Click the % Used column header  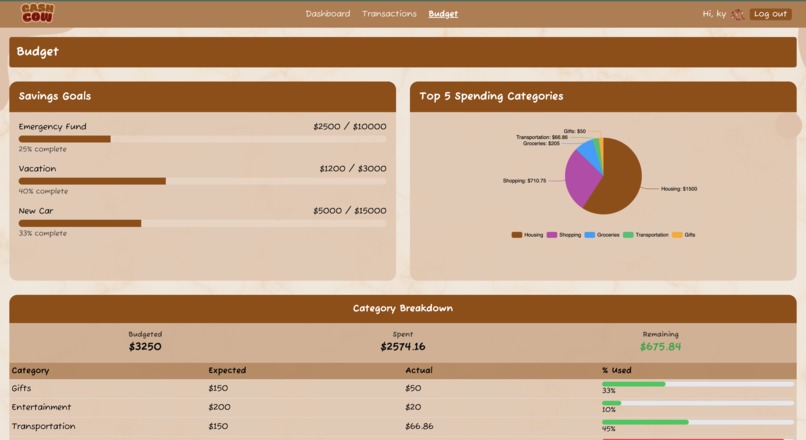click(617, 371)
